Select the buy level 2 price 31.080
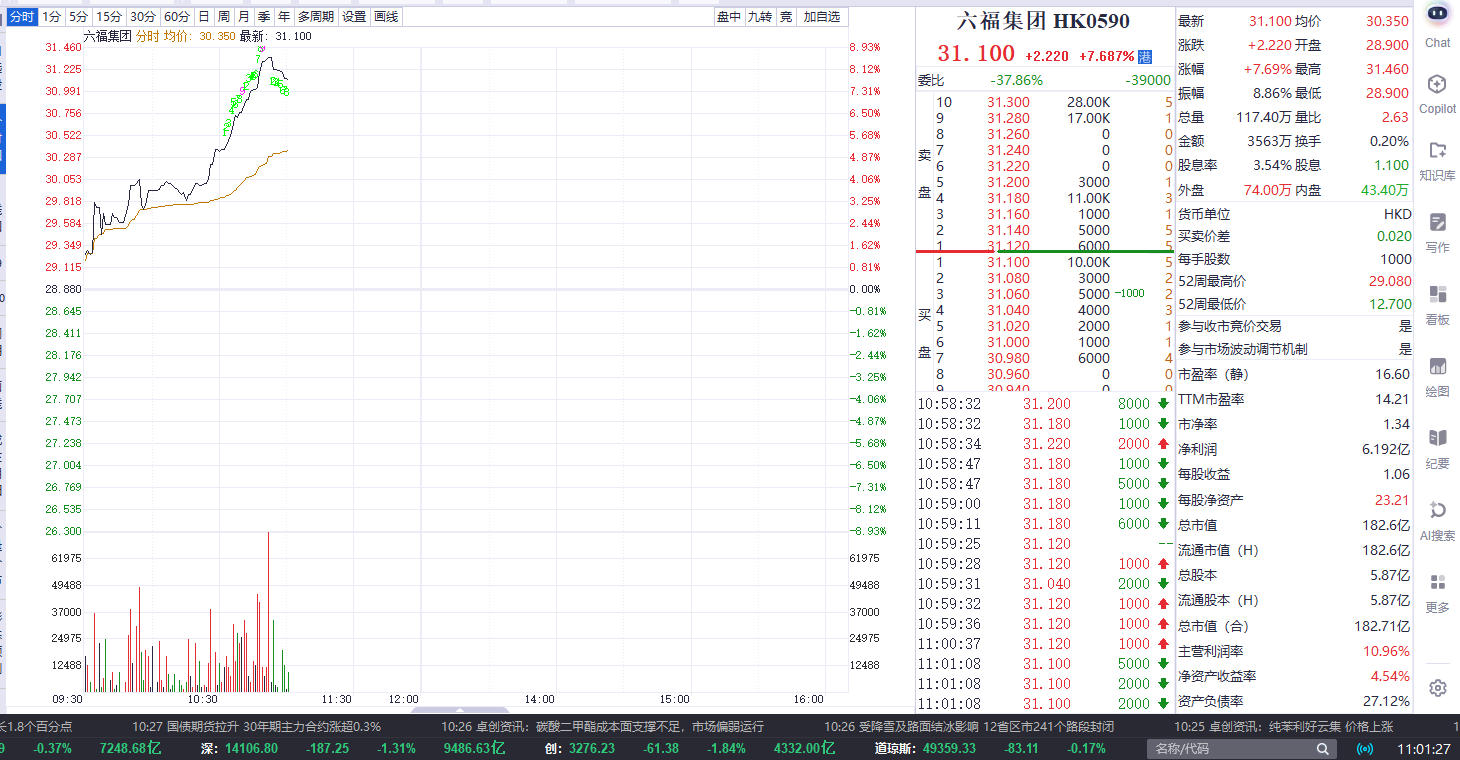 point(1008,278)
